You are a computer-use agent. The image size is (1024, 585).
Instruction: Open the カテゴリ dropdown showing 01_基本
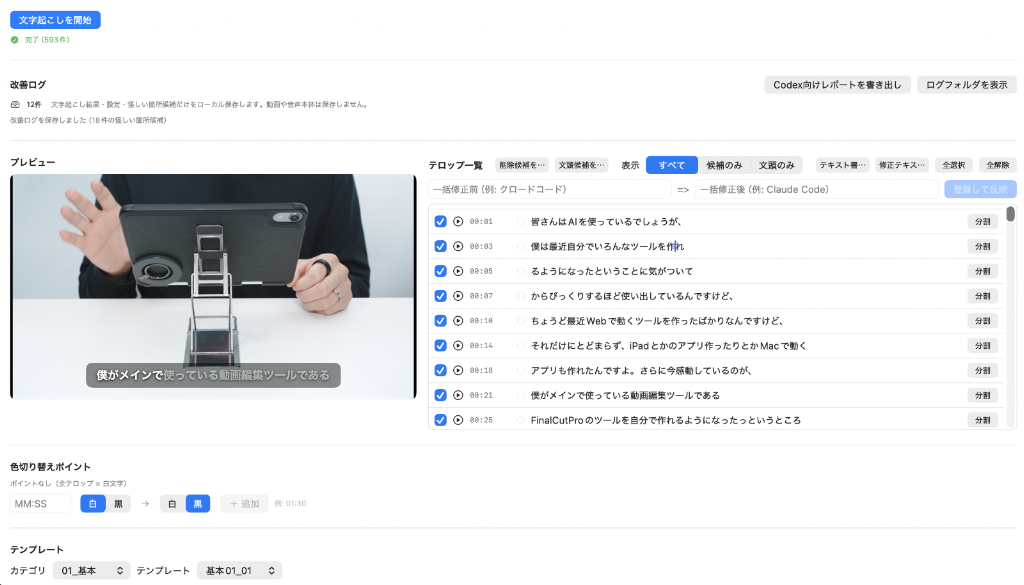point(91,571)
